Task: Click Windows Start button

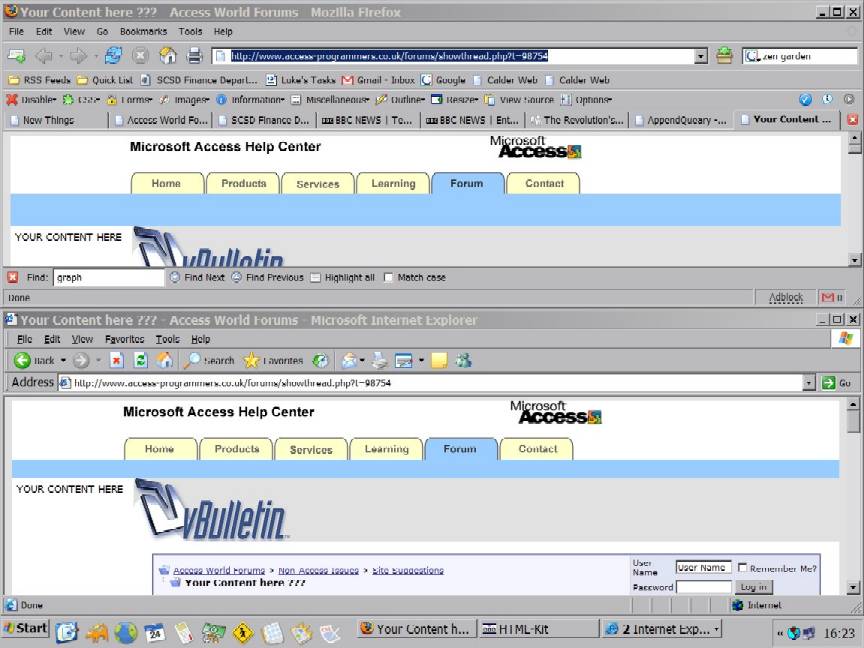Action: [x=25, y=628]
